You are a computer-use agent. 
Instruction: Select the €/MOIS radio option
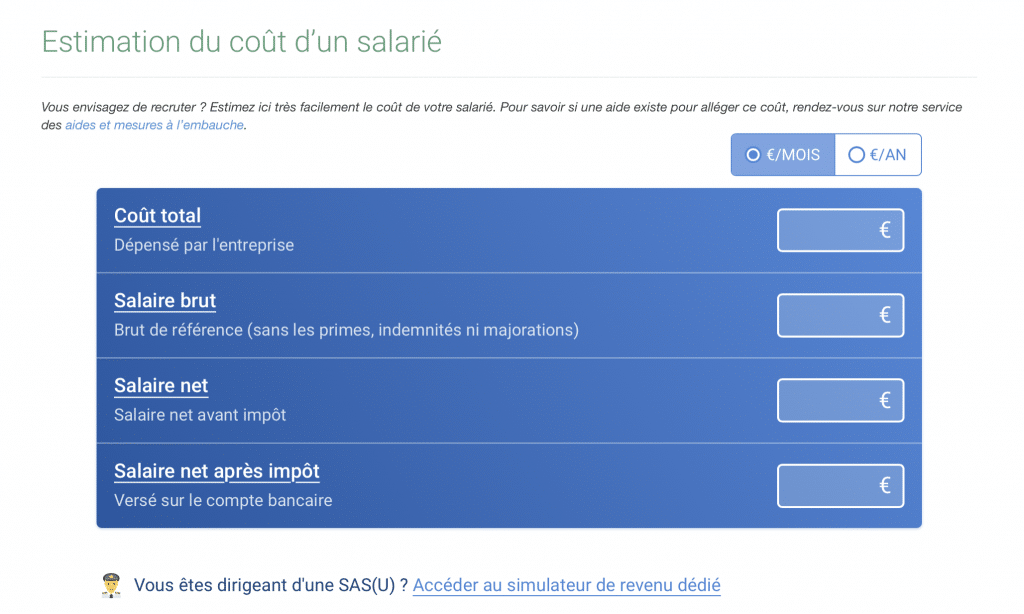coord(783,155)
